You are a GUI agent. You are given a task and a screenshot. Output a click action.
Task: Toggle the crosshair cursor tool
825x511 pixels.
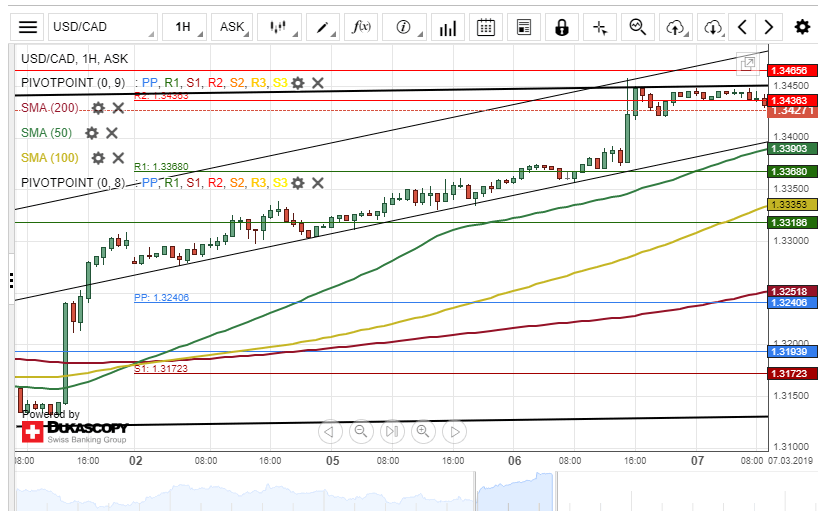(x=600, y=27)
